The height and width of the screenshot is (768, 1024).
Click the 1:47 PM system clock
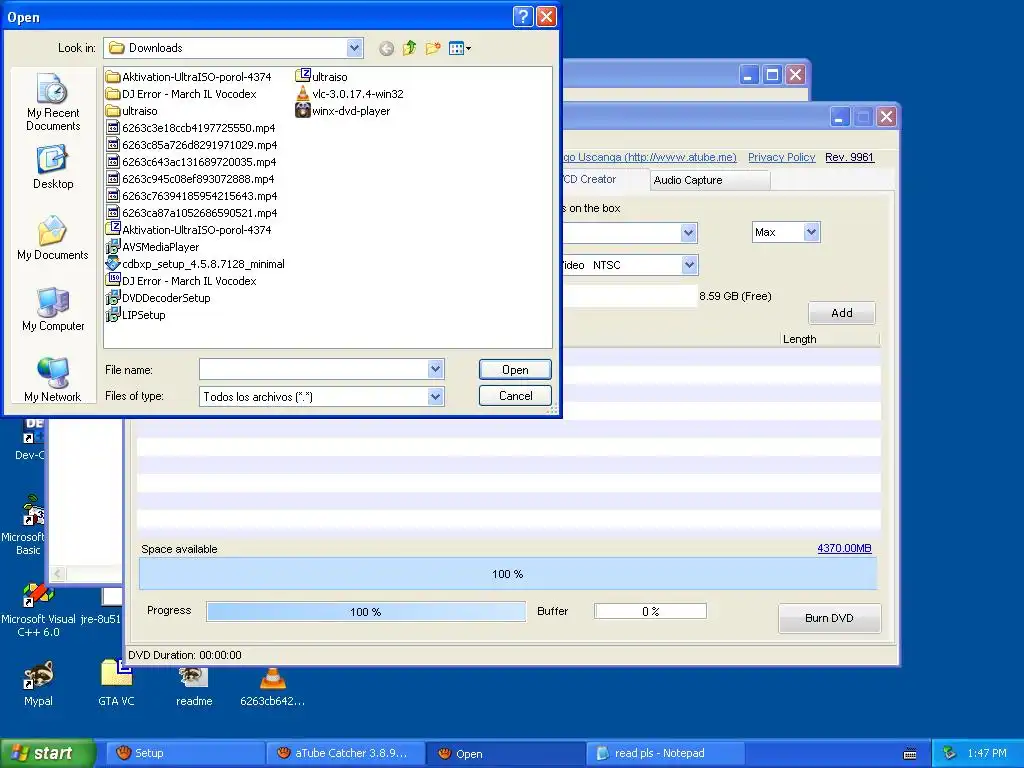(987, 753)
